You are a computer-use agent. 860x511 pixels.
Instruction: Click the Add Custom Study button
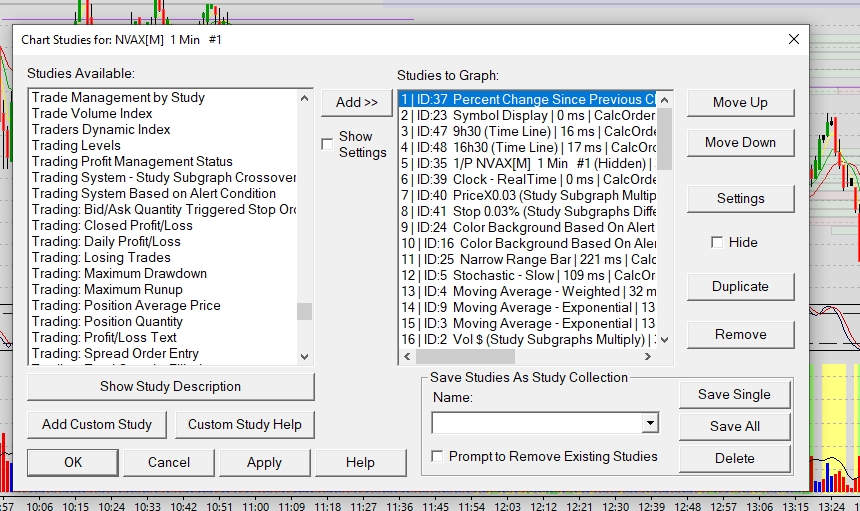(97, 424)
